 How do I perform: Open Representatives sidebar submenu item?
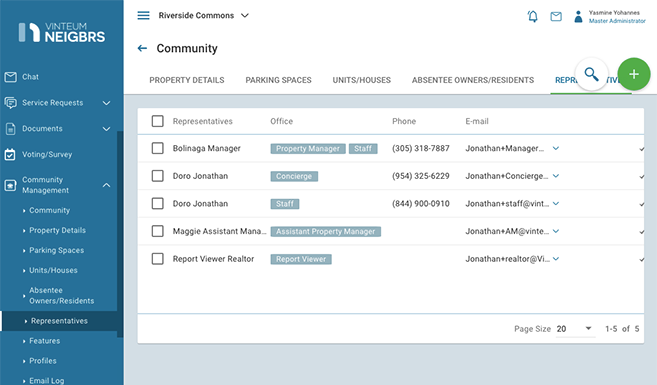pos(59,321)
